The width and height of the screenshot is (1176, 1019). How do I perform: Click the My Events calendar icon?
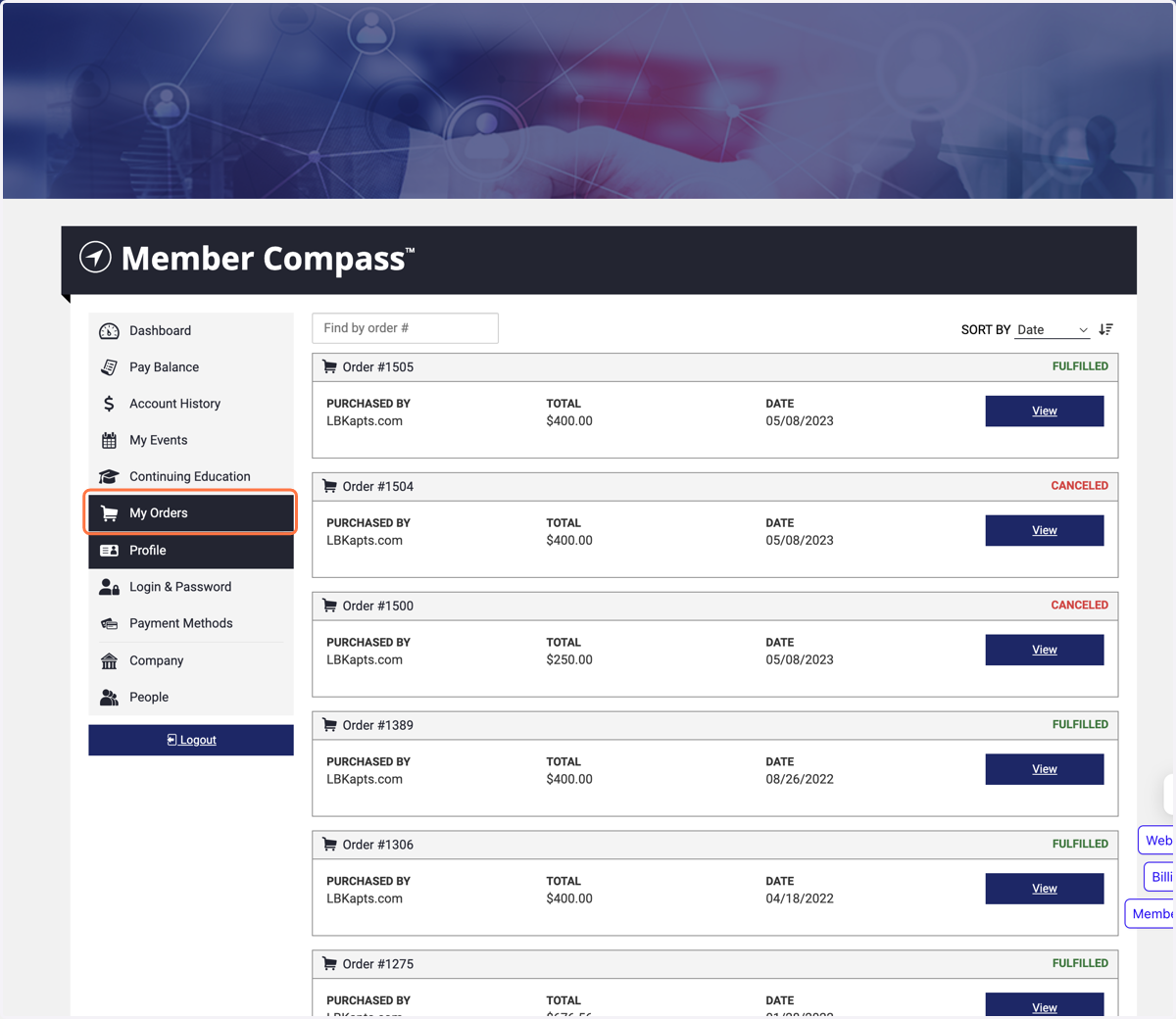click(109, 440)
